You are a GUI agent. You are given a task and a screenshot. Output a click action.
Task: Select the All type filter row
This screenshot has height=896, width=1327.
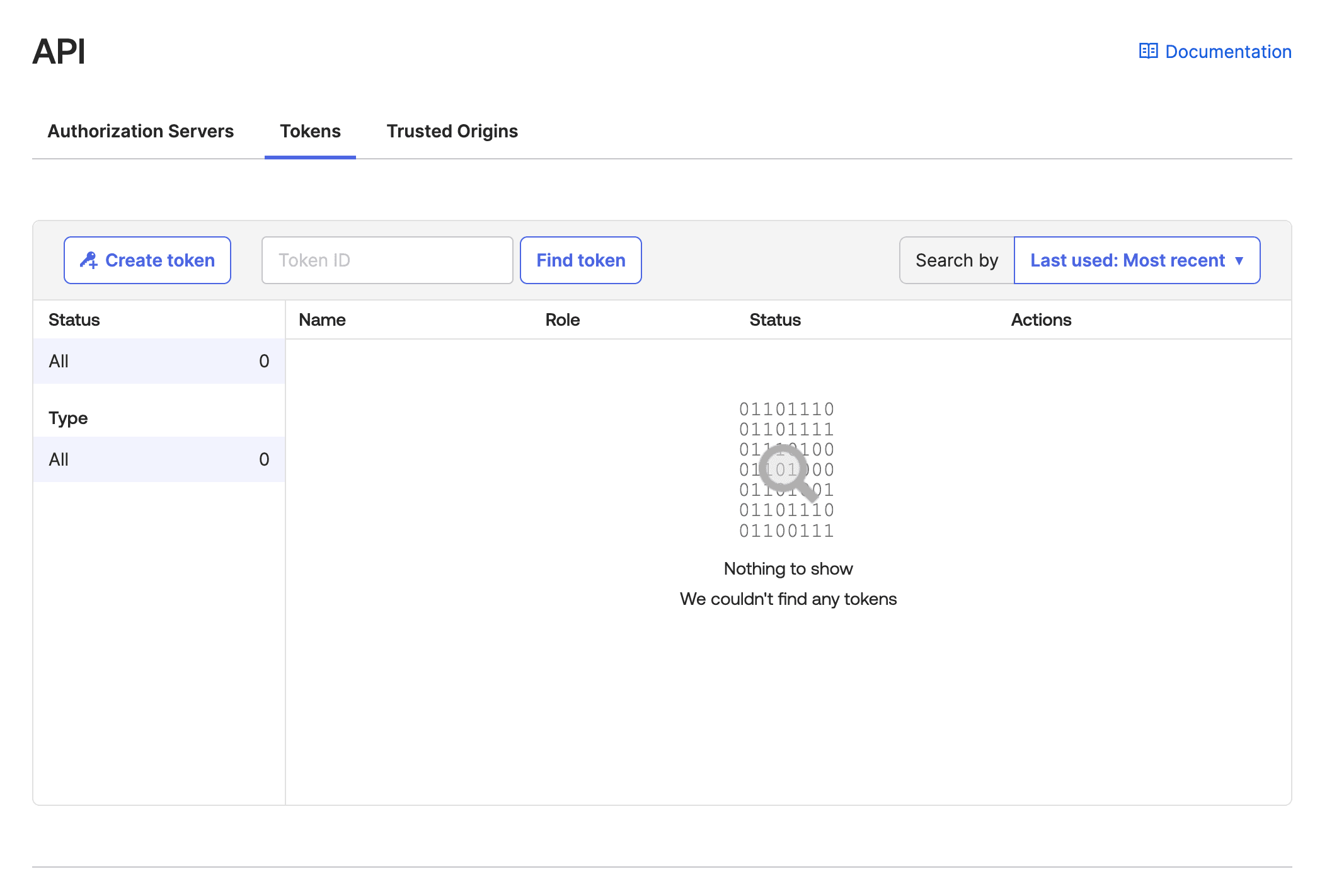160,459
